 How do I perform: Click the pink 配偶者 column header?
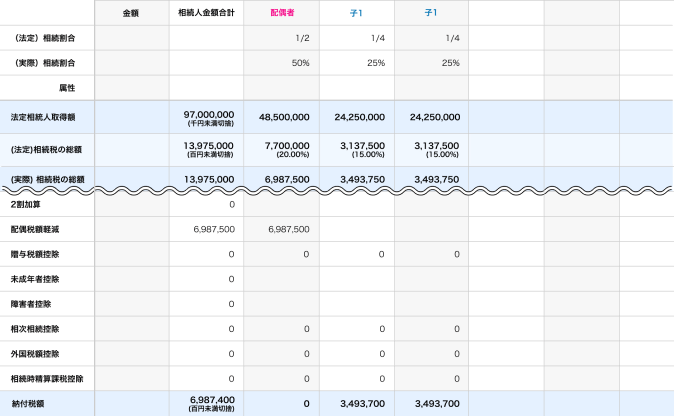click(282, 13)
